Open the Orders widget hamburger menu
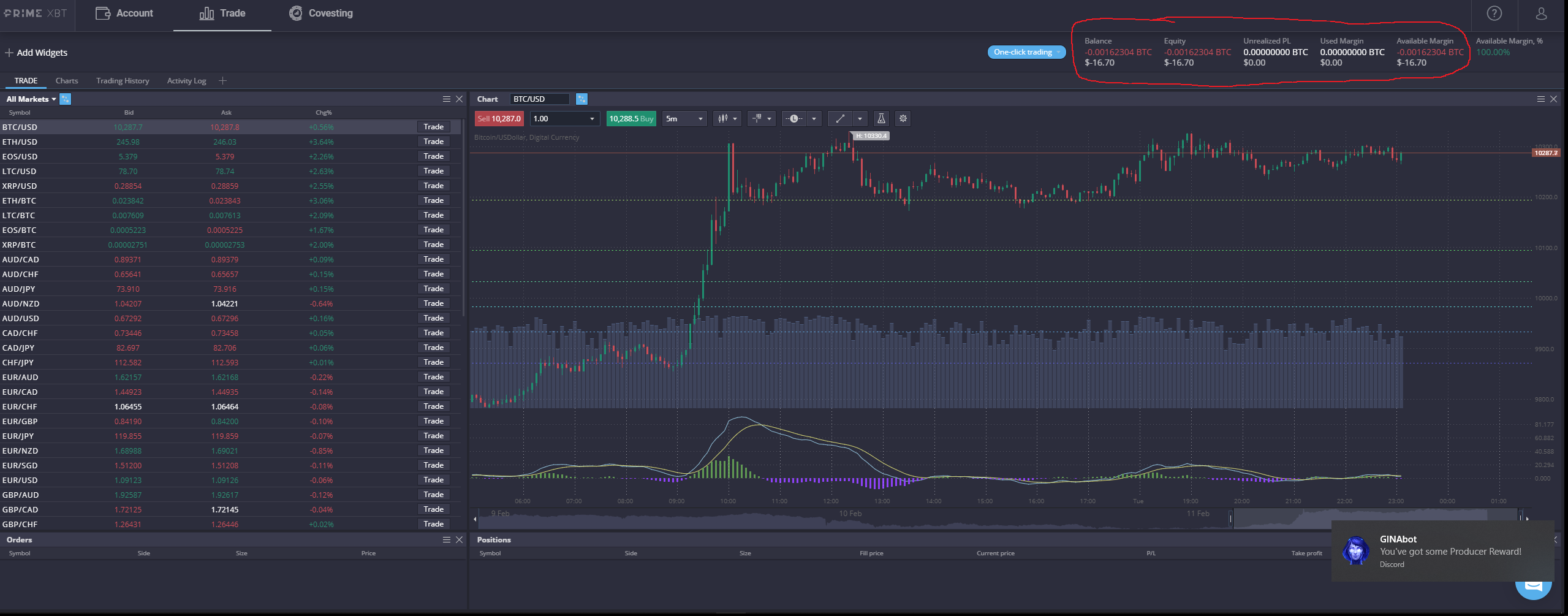 point(447,539)
